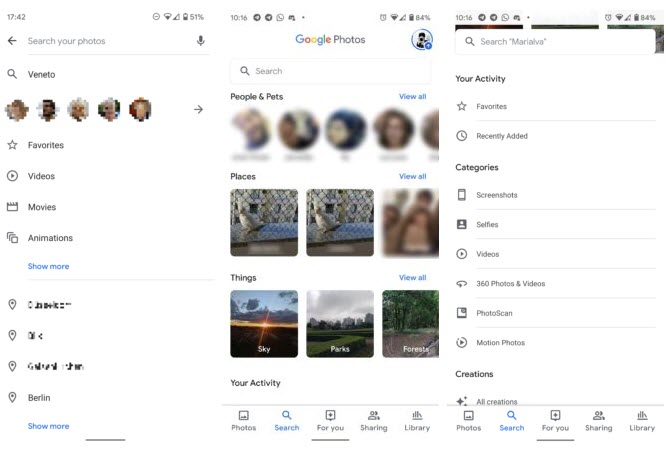
Task: Open the Parks photo thumbnail
Action: point(340,324)
